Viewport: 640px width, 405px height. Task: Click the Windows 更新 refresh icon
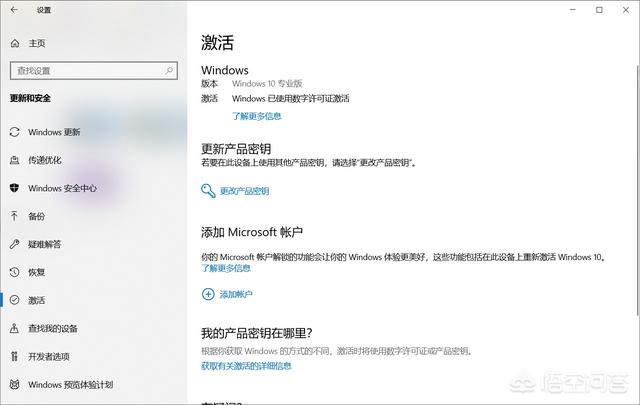[x=15, y=132]
